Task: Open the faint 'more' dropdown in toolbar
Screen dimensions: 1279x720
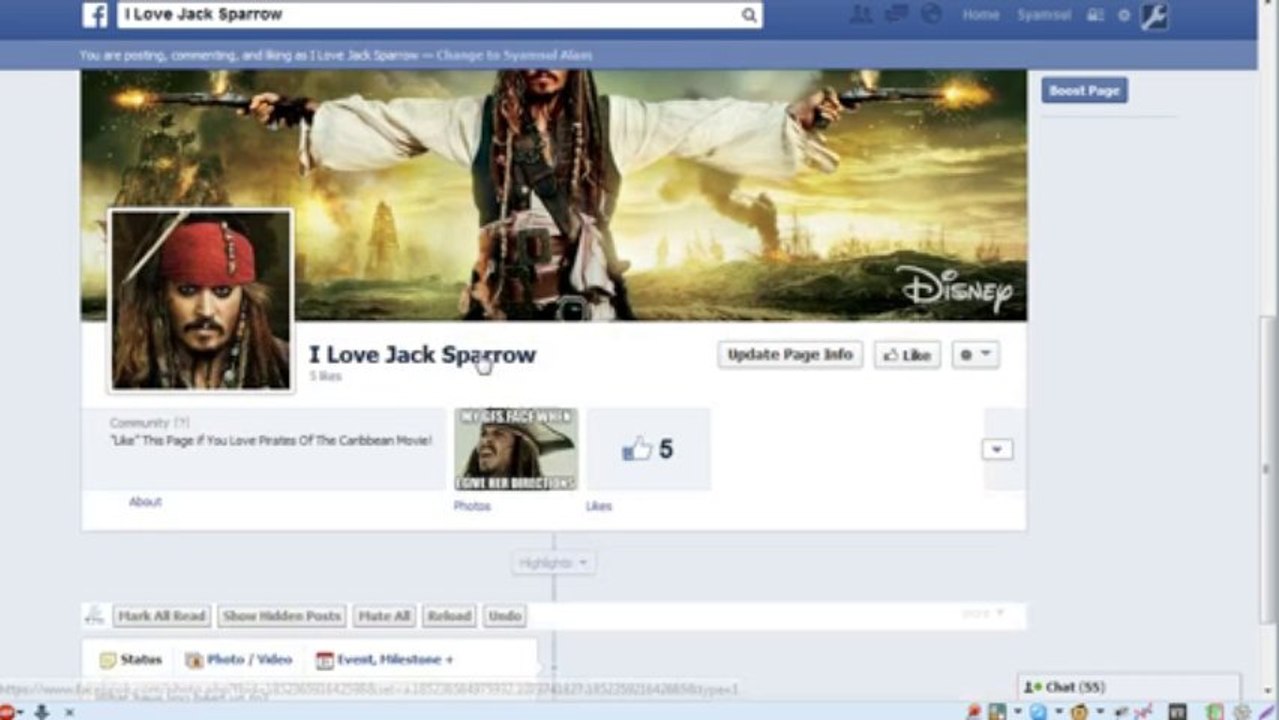Action: pos(983,613)
